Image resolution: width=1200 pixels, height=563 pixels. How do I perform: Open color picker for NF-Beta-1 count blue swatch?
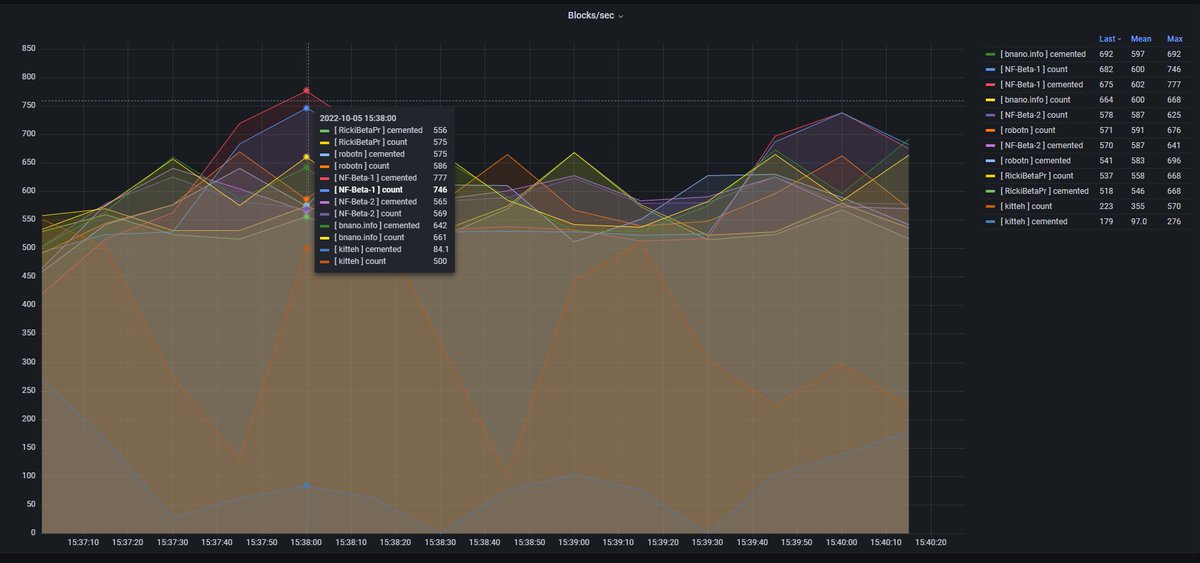tap(990, 69)
